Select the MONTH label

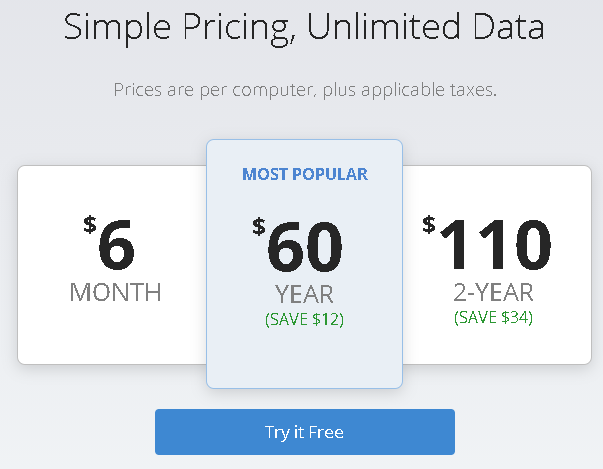click(x=115, y=293)
